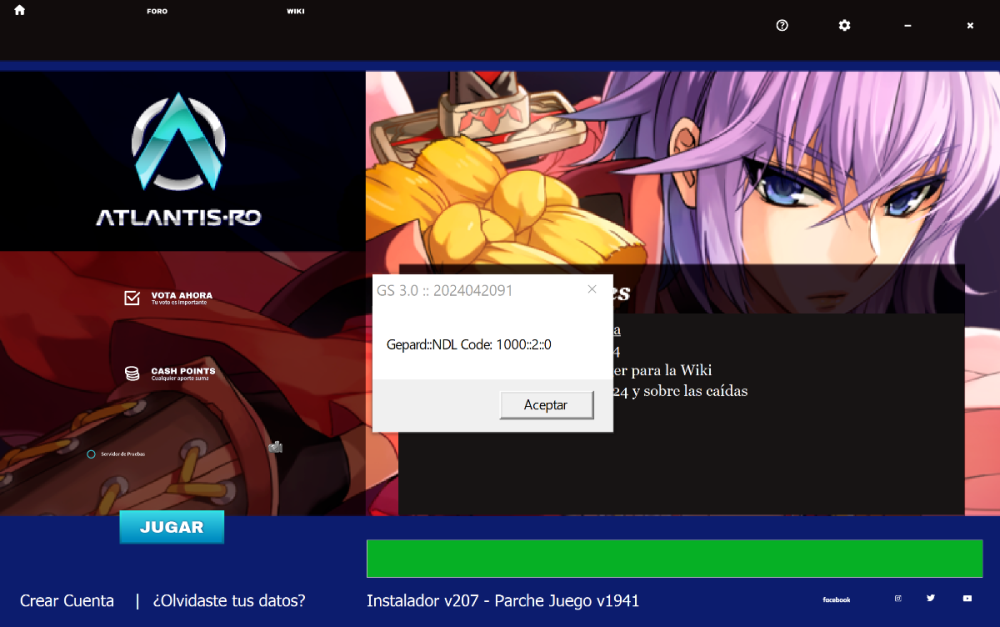
Task: Open the Crear Cuenta link
Action: 67,601
